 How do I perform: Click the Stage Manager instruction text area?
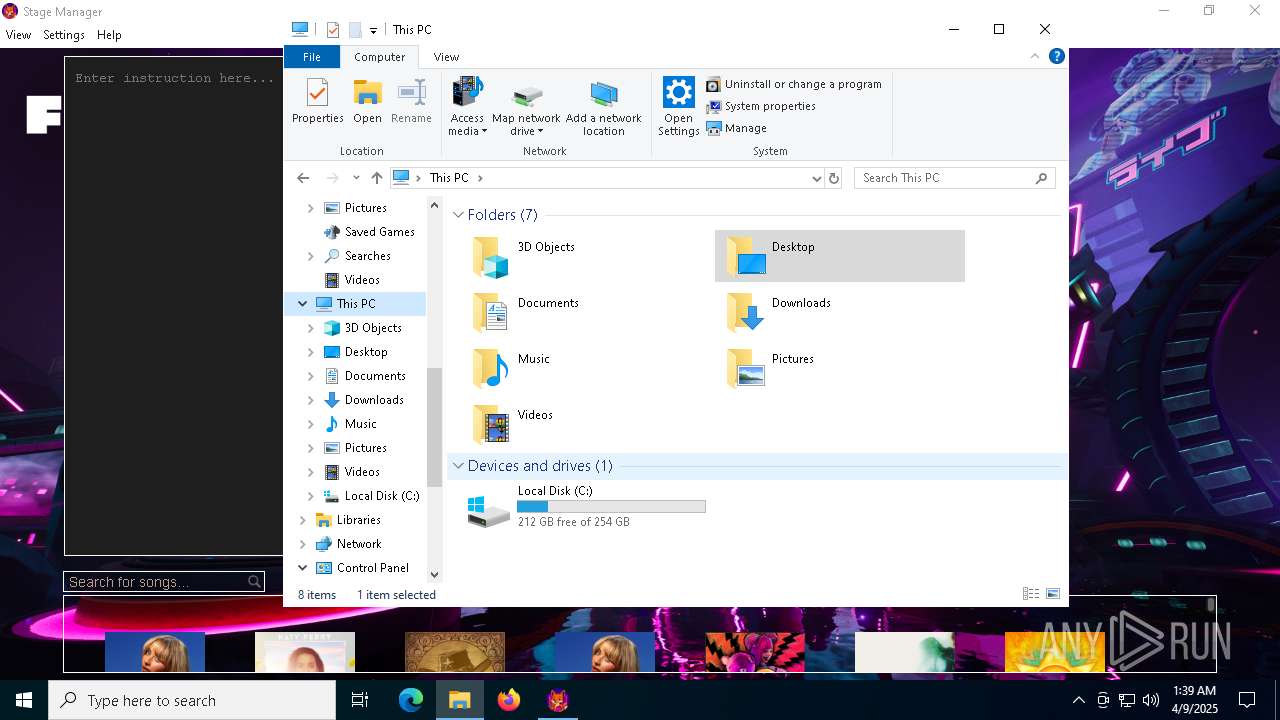pos(174,306)
